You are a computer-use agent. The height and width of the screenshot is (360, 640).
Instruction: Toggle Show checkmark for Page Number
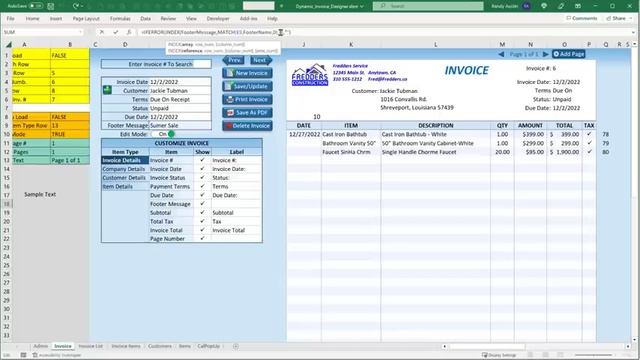pos(202,238)
